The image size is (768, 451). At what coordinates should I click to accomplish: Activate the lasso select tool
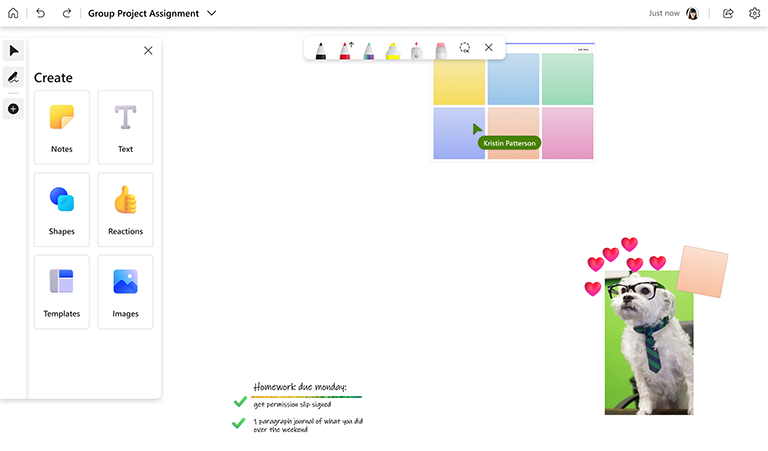464,48
